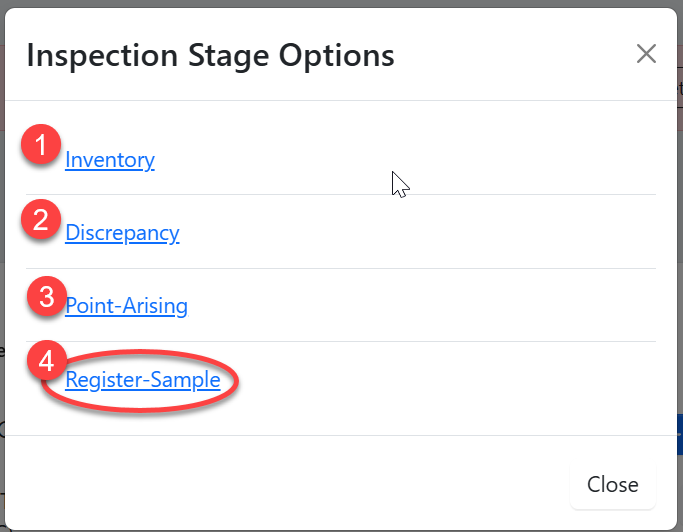The width and height of the screenshot is (683, 532).
Task: Click the red number 2 badge
Action: coord(41,220)
